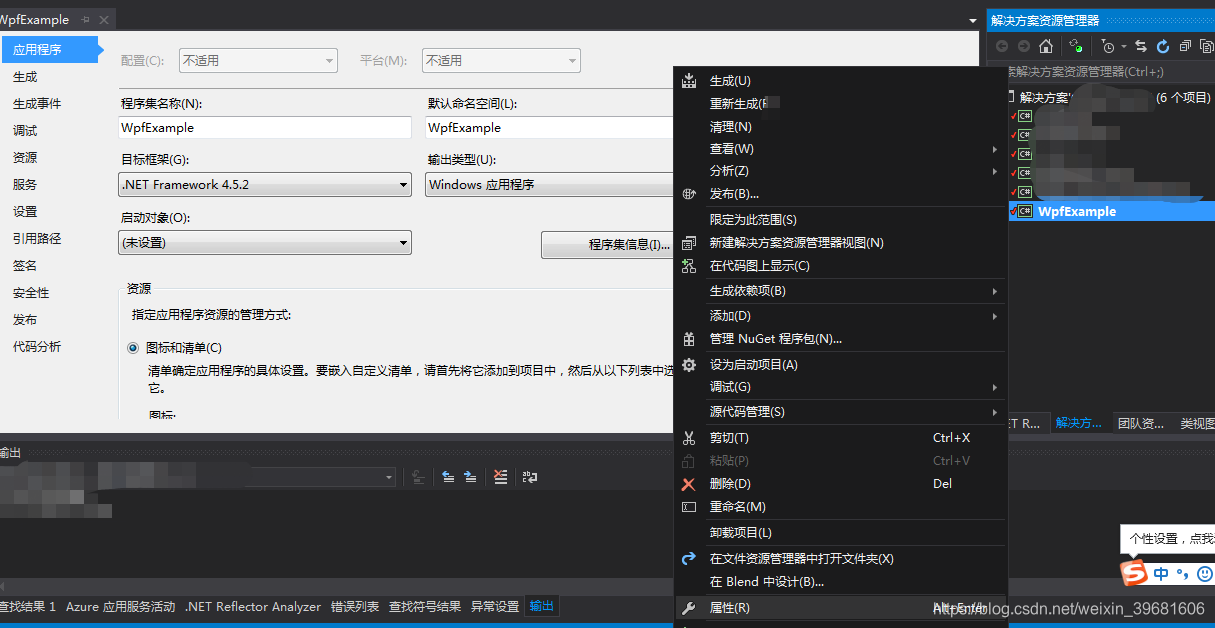Open the 输出类型 Windows 应用程序 dropdown

[551, 185]
